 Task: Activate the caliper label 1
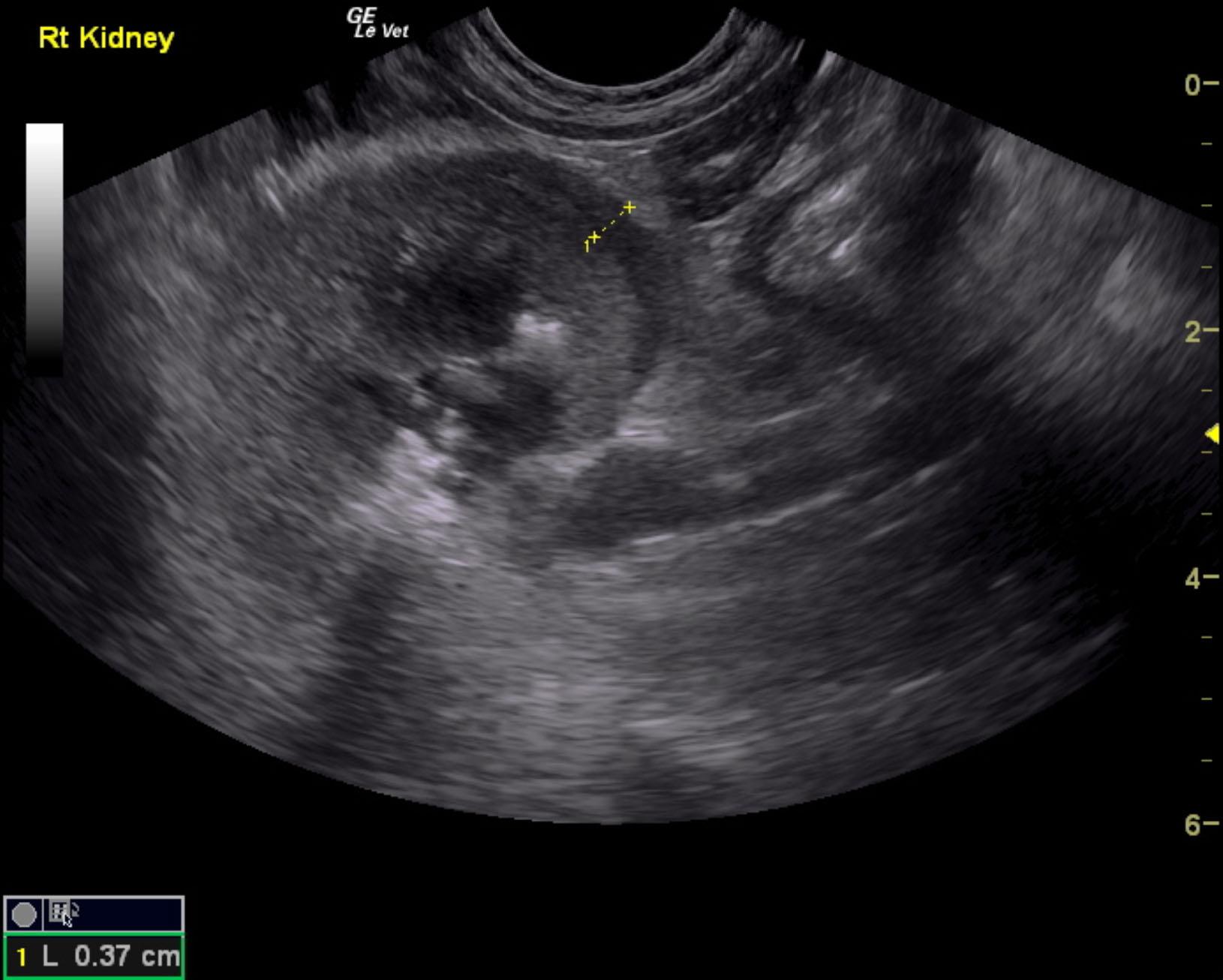(586, 245)
